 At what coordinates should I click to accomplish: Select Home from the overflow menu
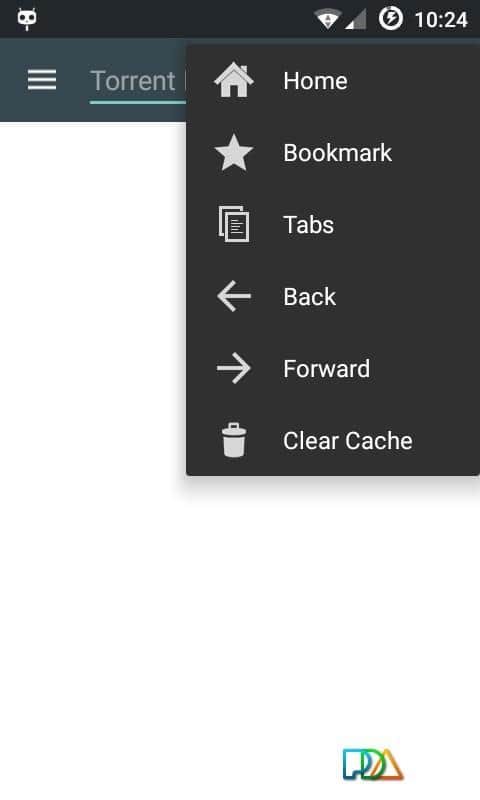(x=333, y=81)
